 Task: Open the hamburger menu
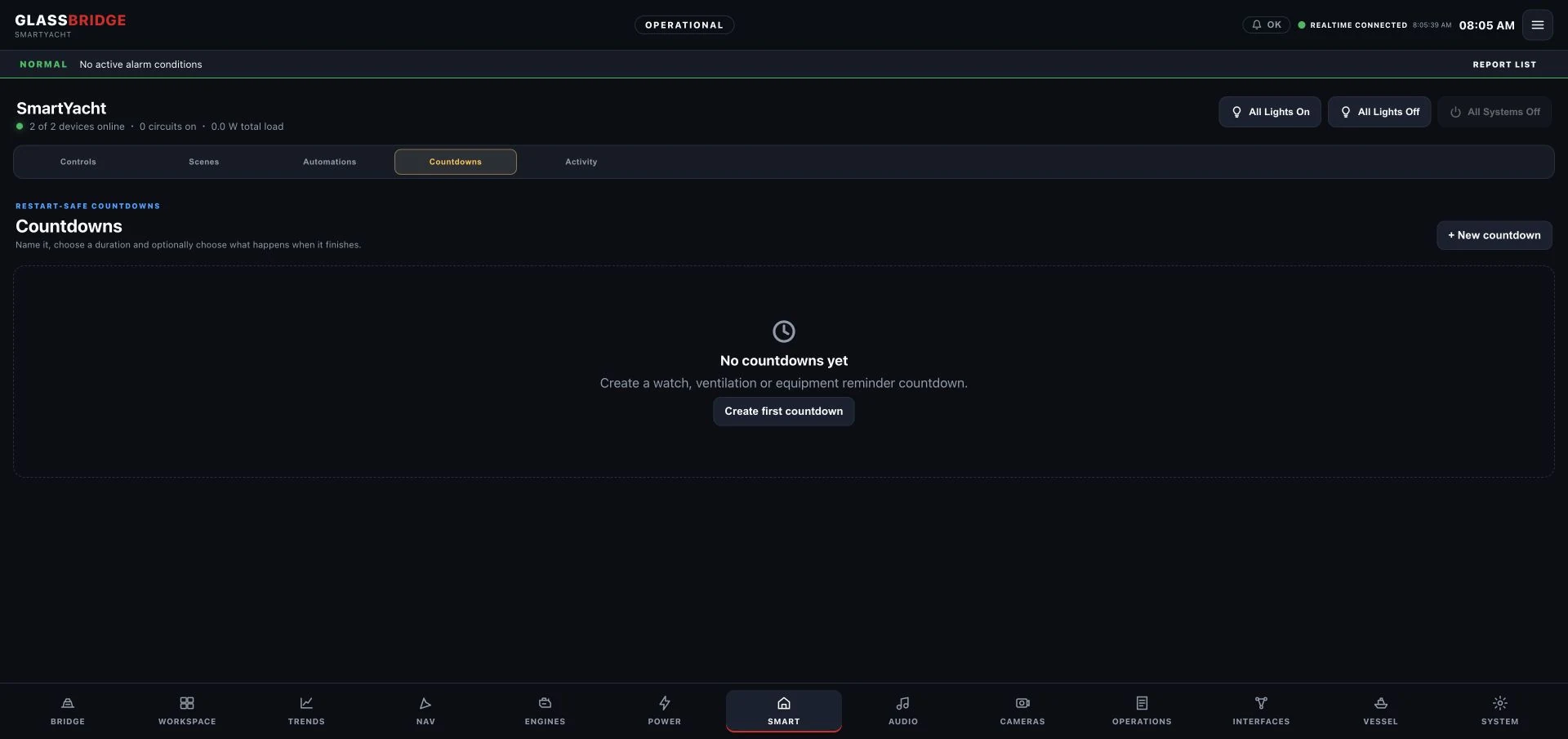pyautogui.click(x=1537, y=24)
